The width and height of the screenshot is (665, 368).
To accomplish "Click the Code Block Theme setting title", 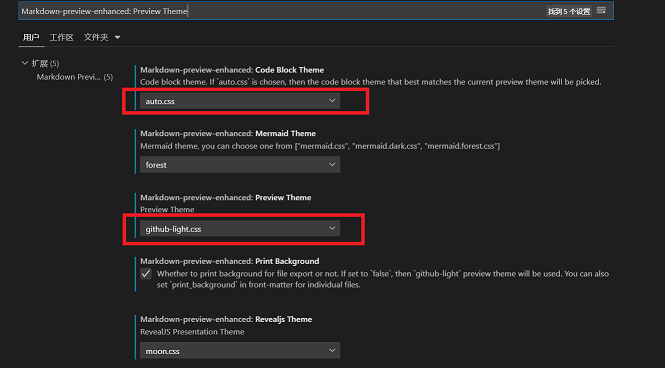I will (232, 70).
